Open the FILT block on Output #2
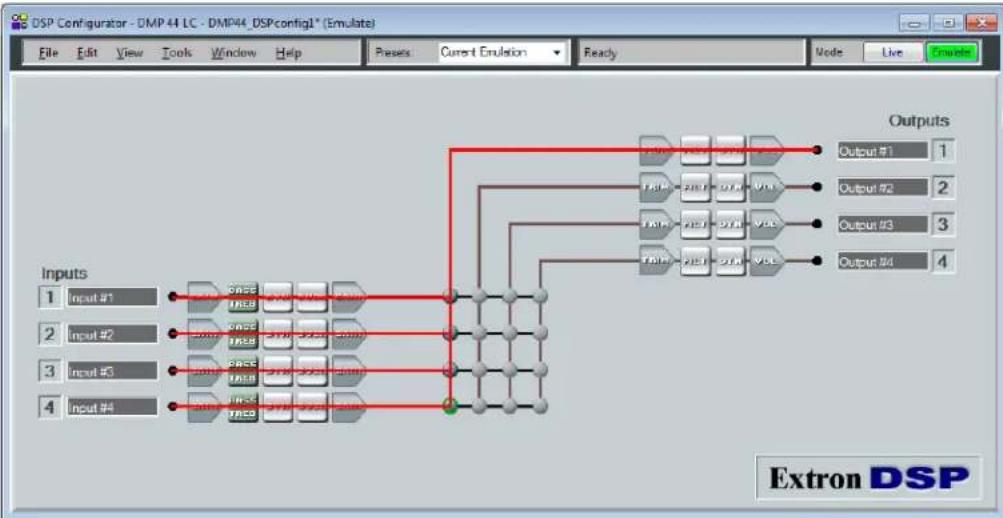Image resolution: width=1003 pixels, height=518 pixels. 695,187
